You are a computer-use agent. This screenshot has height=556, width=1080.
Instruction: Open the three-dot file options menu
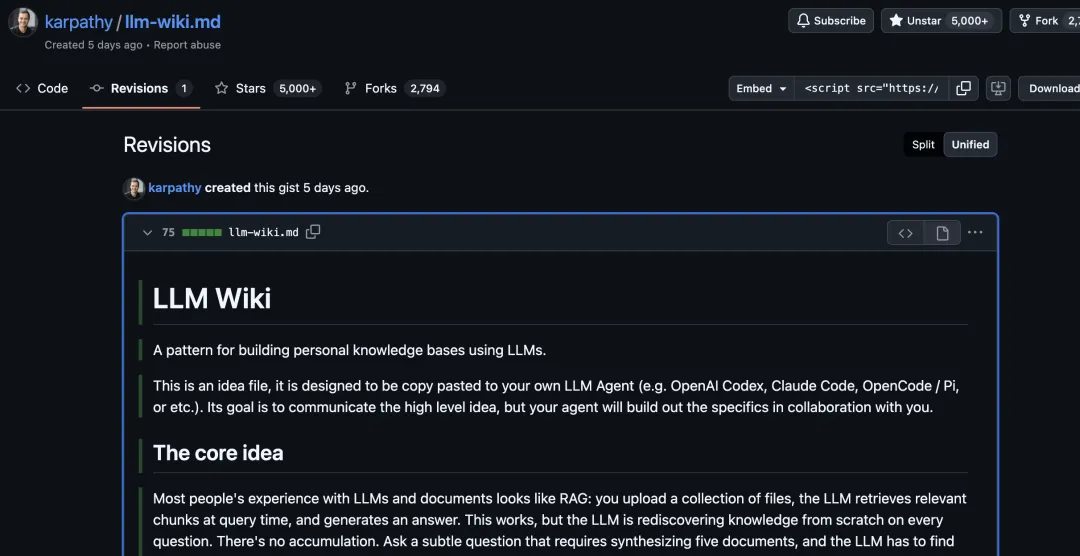(x=975, y=233)
